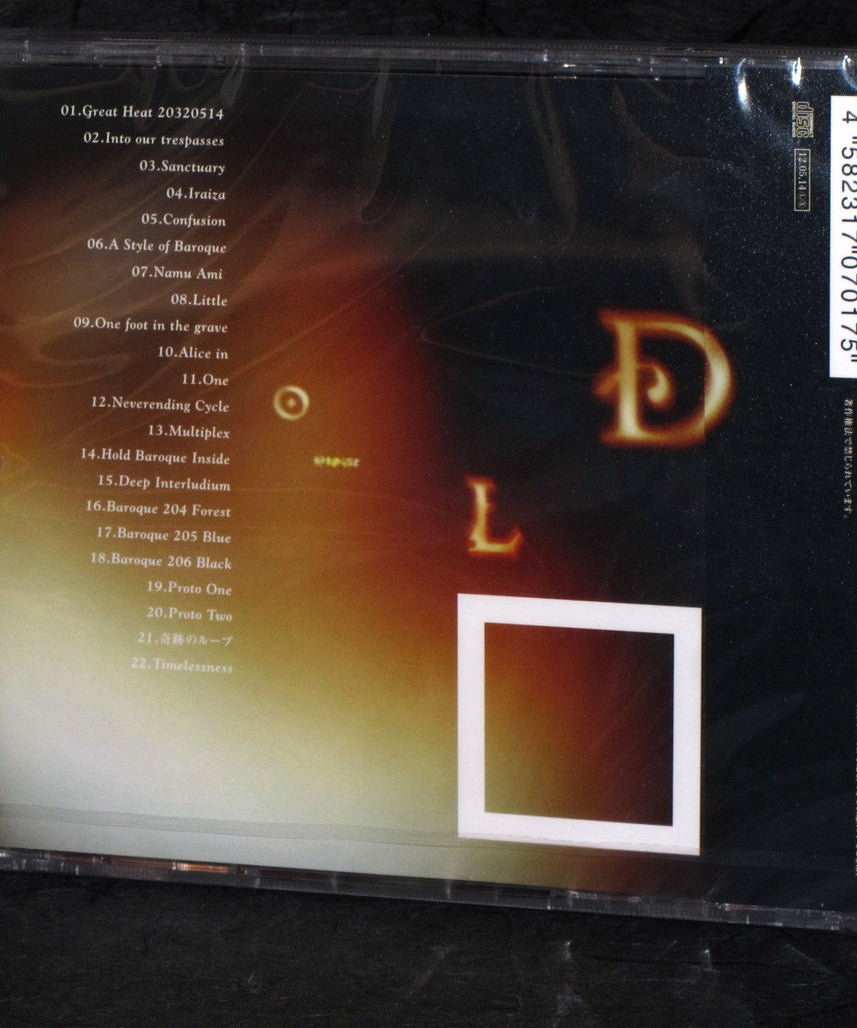
Task: Select track '10.Alice in'
Action: click(x=193, y=353)
